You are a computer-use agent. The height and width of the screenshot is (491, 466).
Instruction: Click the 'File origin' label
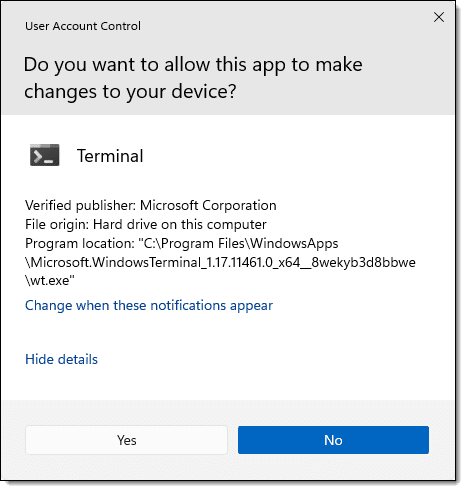[x=57, y=225]
